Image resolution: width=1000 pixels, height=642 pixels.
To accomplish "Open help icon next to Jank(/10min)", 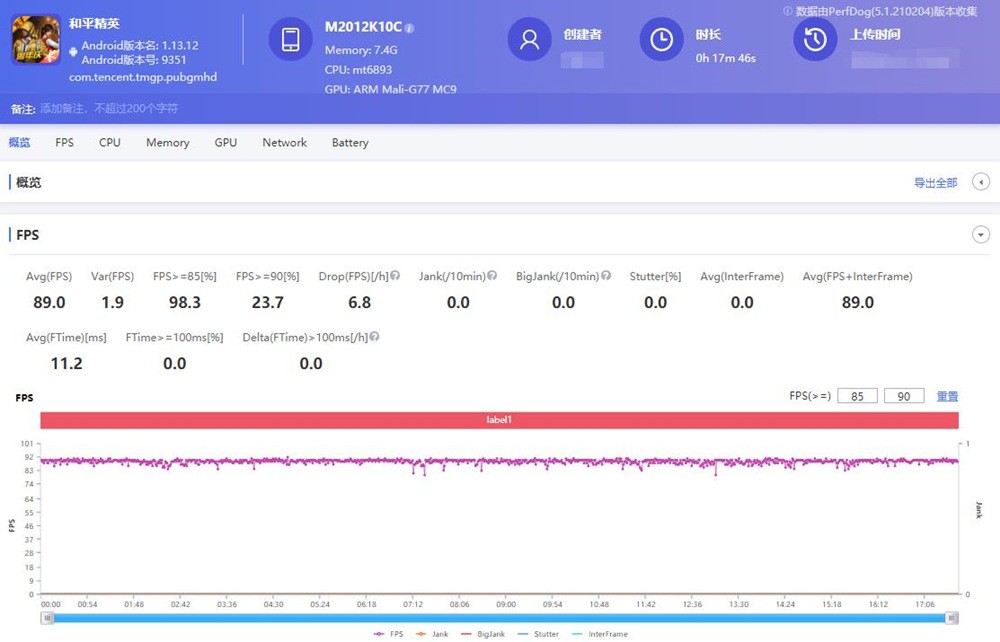I will pos(492,275).
